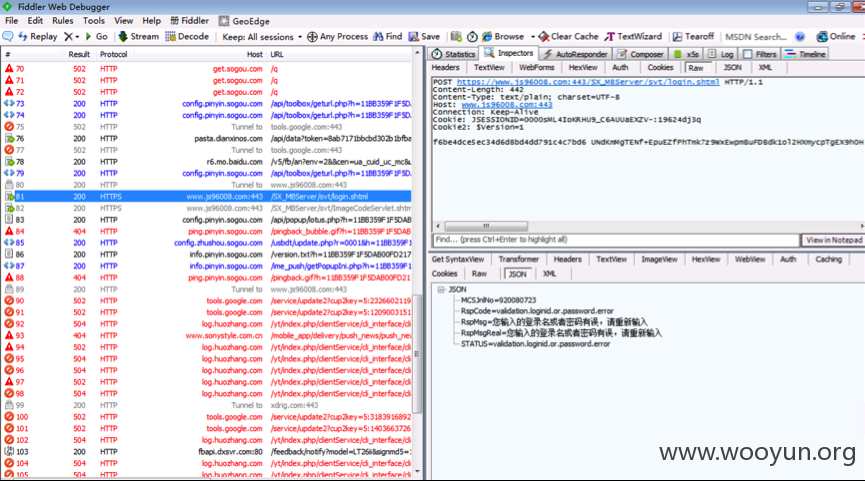Open the Help menu
The width and height of the screenshot is (865, 481).
click(152, 21)
